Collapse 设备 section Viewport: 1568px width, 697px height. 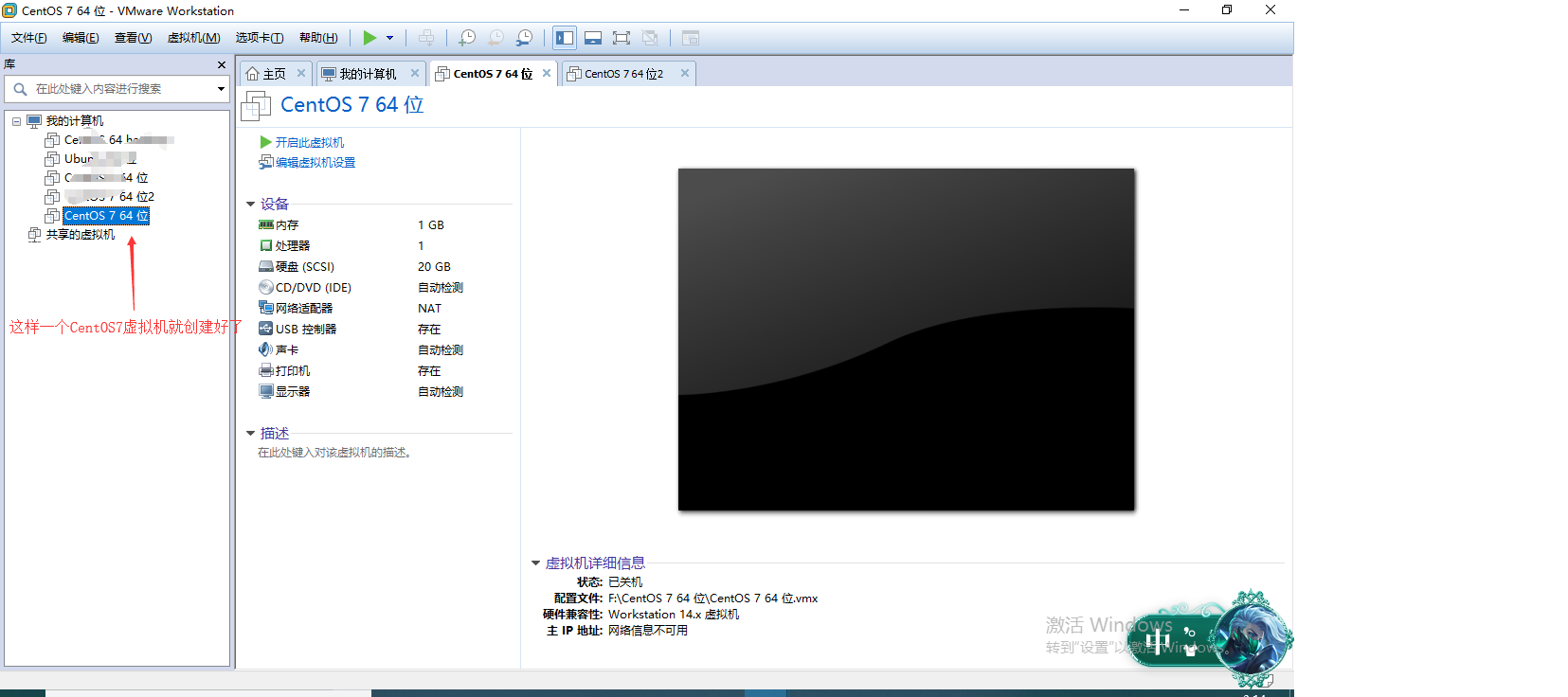[251, 204]
